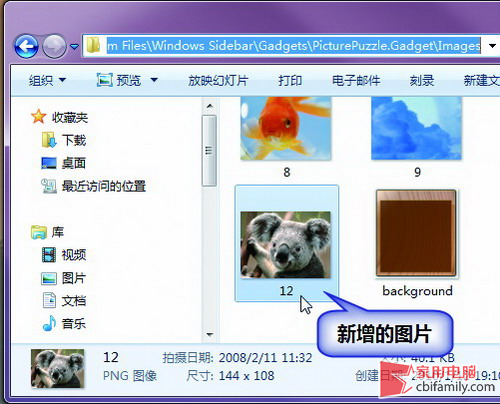
Task: Click the greyed Forward navigation arrow
Action: pyautogui.click(x=54, y=46)
